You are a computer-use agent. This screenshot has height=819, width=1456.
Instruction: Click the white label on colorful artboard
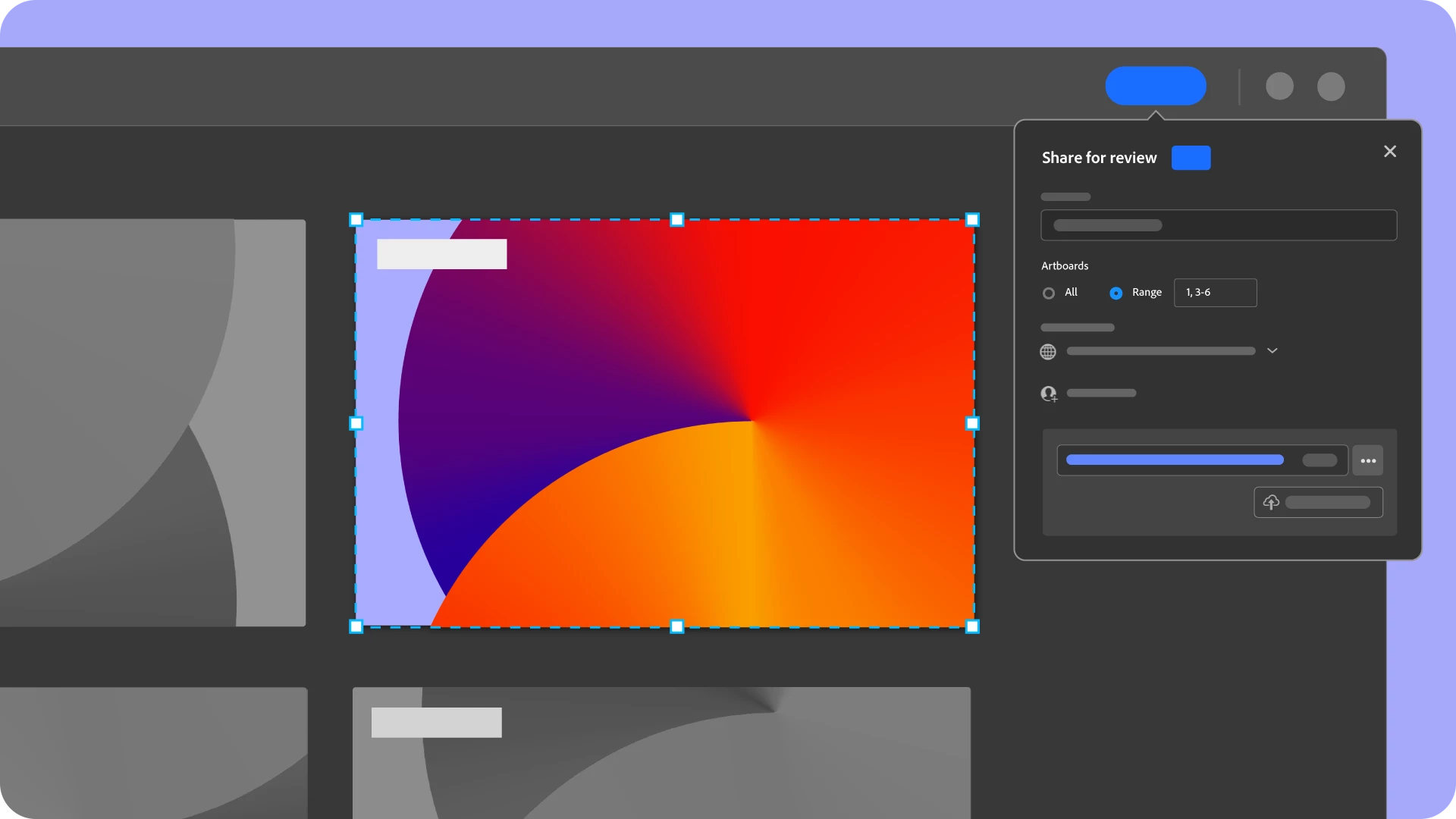click(x=441, y=254)
